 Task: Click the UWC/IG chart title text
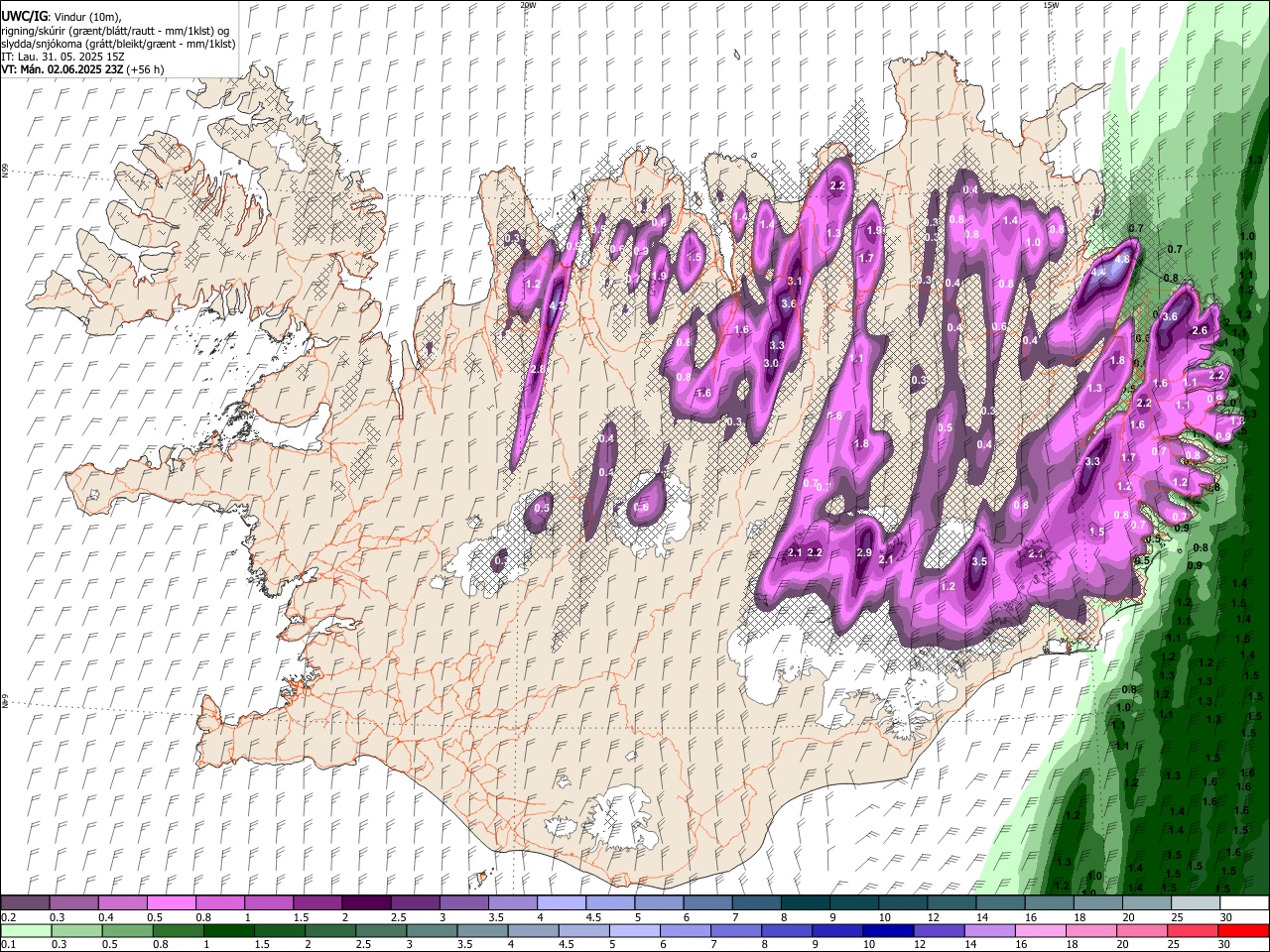coord(24,16)
